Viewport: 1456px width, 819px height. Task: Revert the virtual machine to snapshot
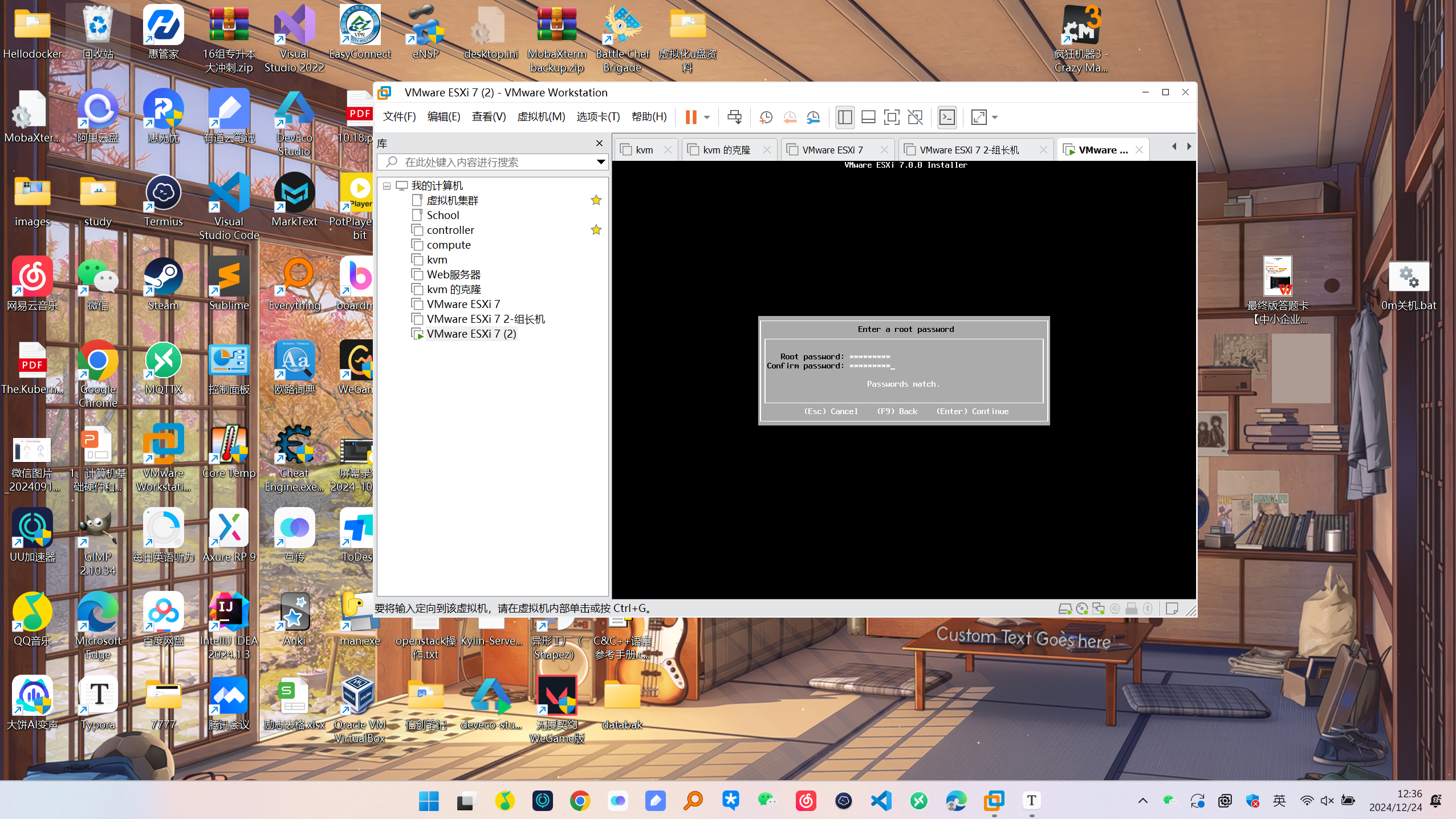point(790,117)
